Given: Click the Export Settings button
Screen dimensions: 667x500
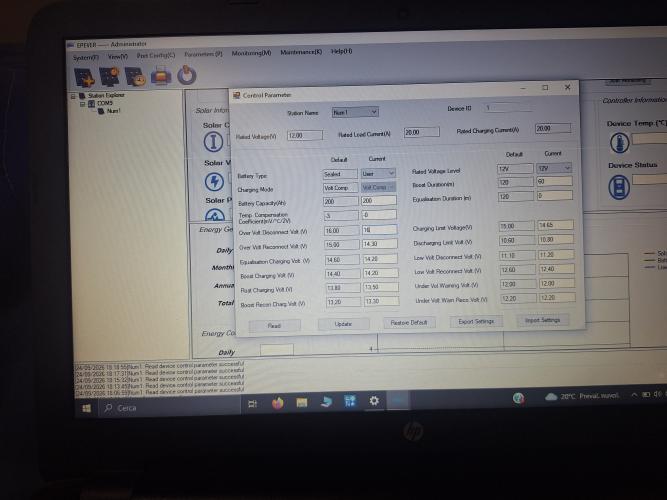Looking at the screenshot, I should point(476,321).
